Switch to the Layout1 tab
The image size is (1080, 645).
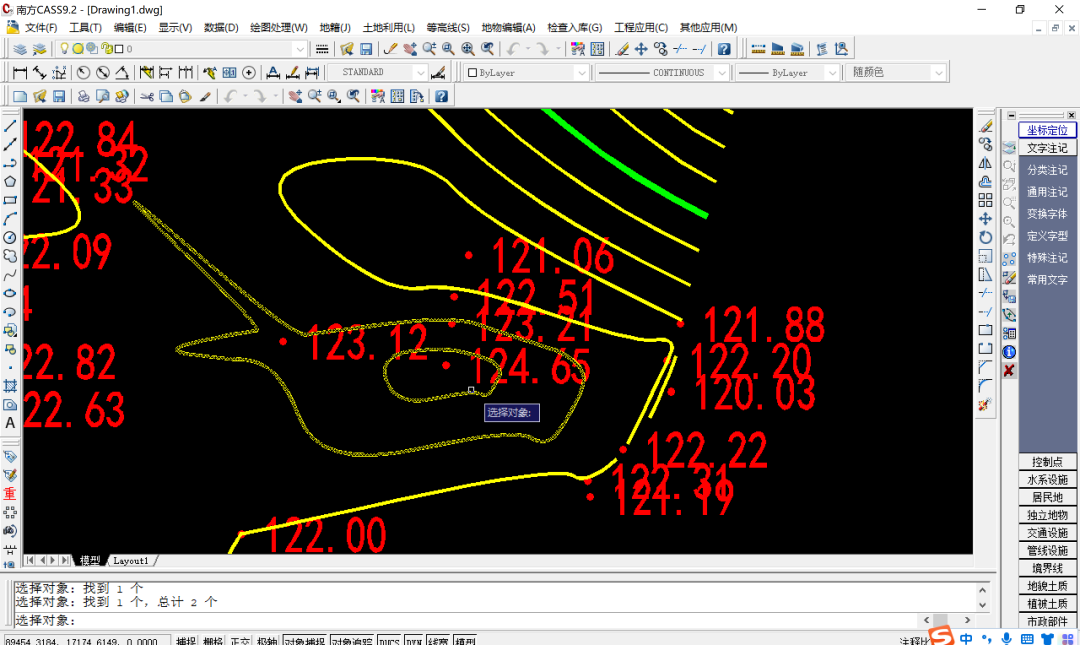(x=131, y=561)
